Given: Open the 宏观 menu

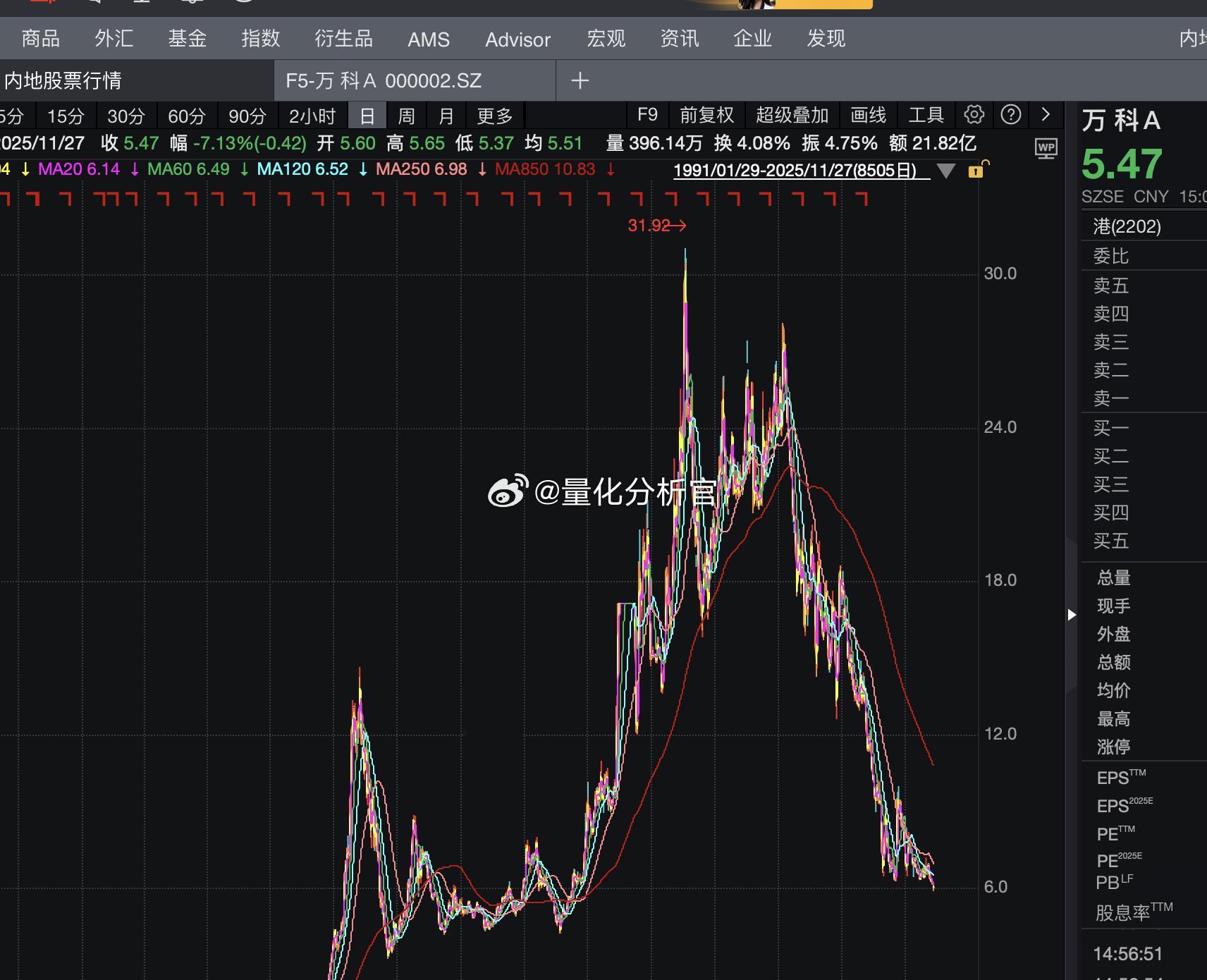Looking at the screenshot, I should (x=606, y=38).
